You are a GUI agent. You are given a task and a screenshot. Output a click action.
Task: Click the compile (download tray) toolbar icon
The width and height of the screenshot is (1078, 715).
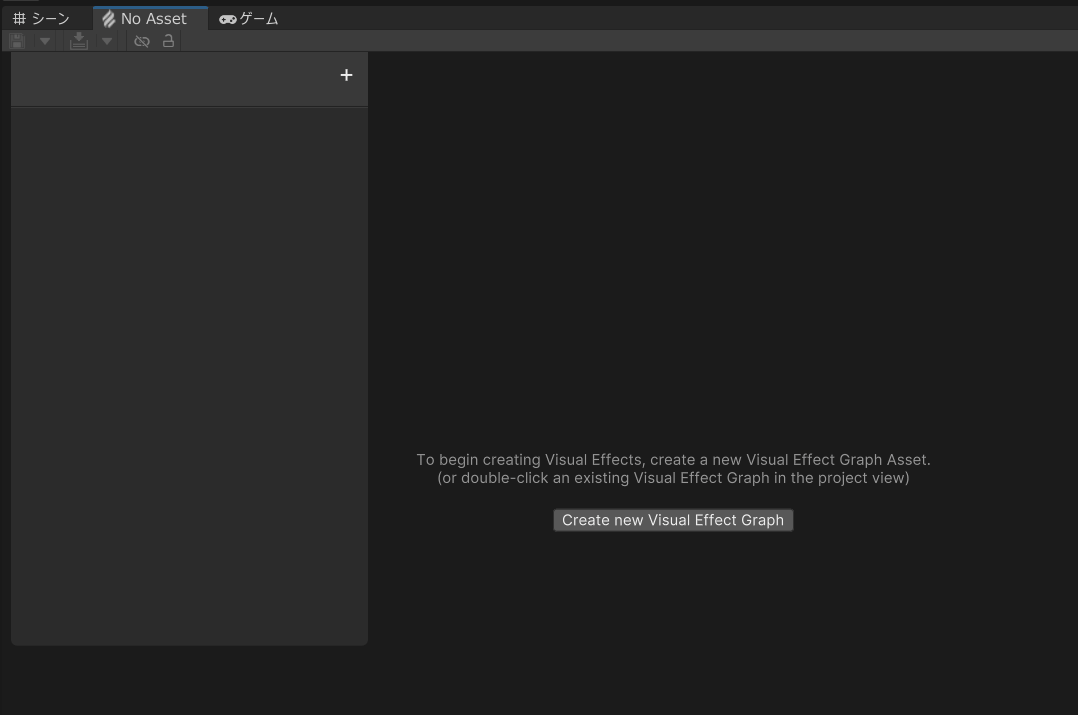pos(79,41)
